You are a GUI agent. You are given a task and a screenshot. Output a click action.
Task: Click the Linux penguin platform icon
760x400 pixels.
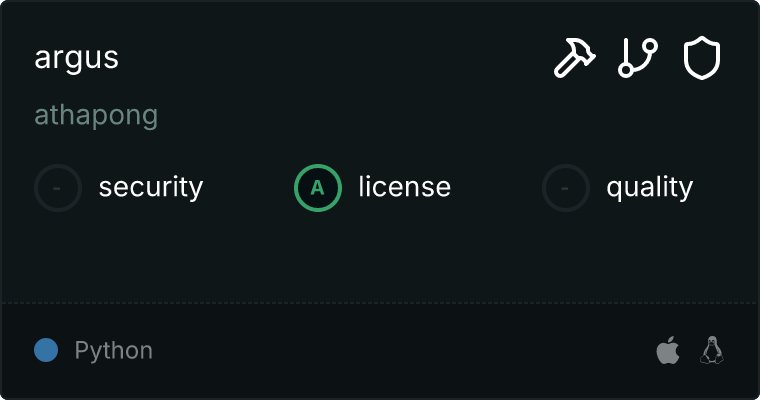click(712, 350)
